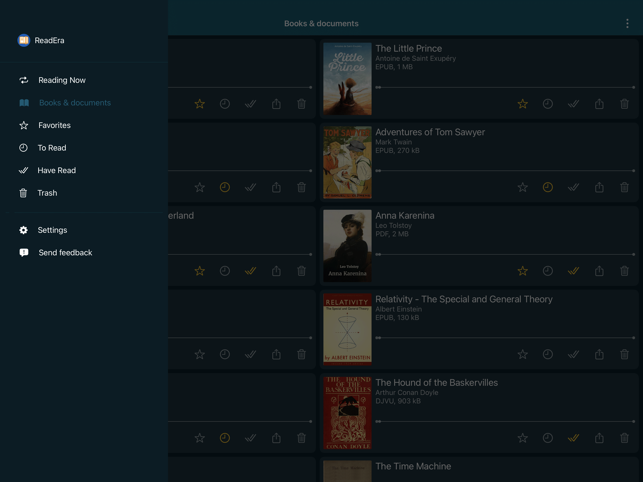Move Adventures of Tom Sawyer to trash
This screenshot has height=482, width=643.
tap(625, 187)
